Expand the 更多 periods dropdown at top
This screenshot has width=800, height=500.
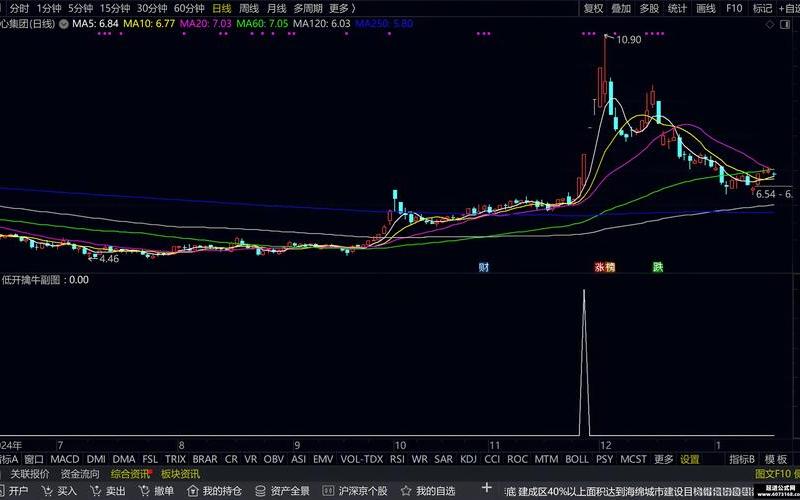tap(342, 8)
